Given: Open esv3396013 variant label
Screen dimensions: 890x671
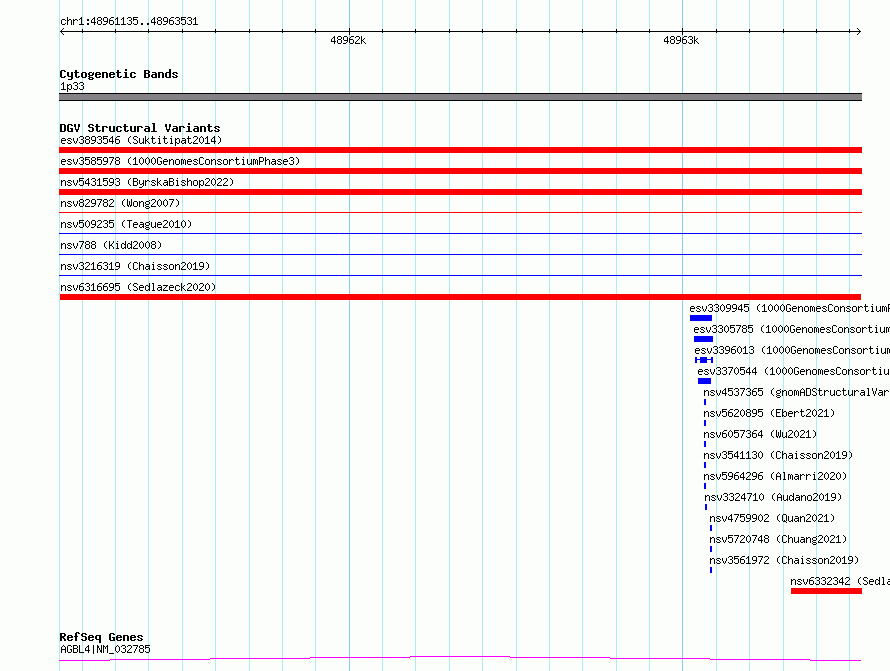Looking at the screenshot, I should (792, 350).
